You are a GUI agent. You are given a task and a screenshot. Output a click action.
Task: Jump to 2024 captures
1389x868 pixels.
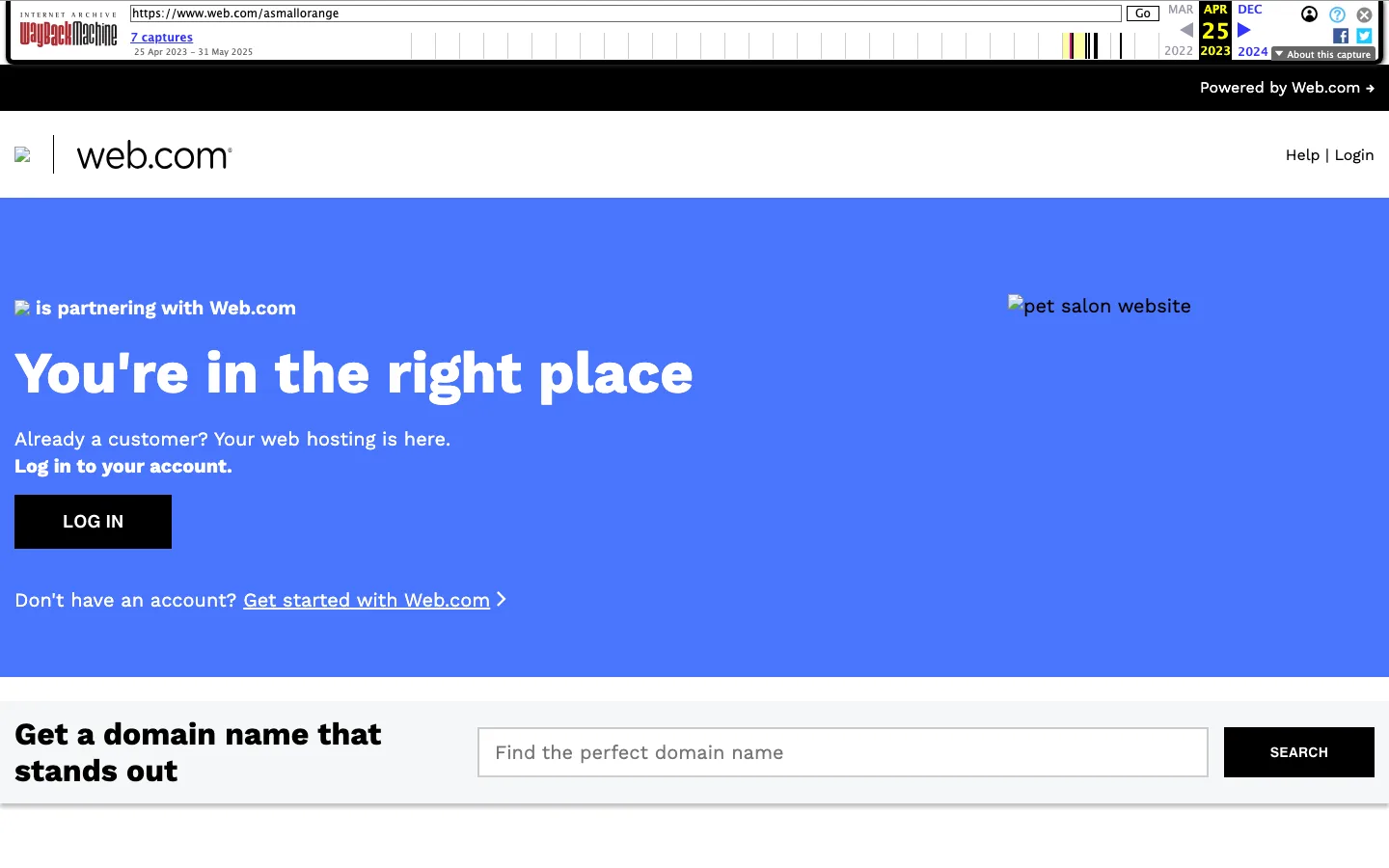tap(1253, 52)
